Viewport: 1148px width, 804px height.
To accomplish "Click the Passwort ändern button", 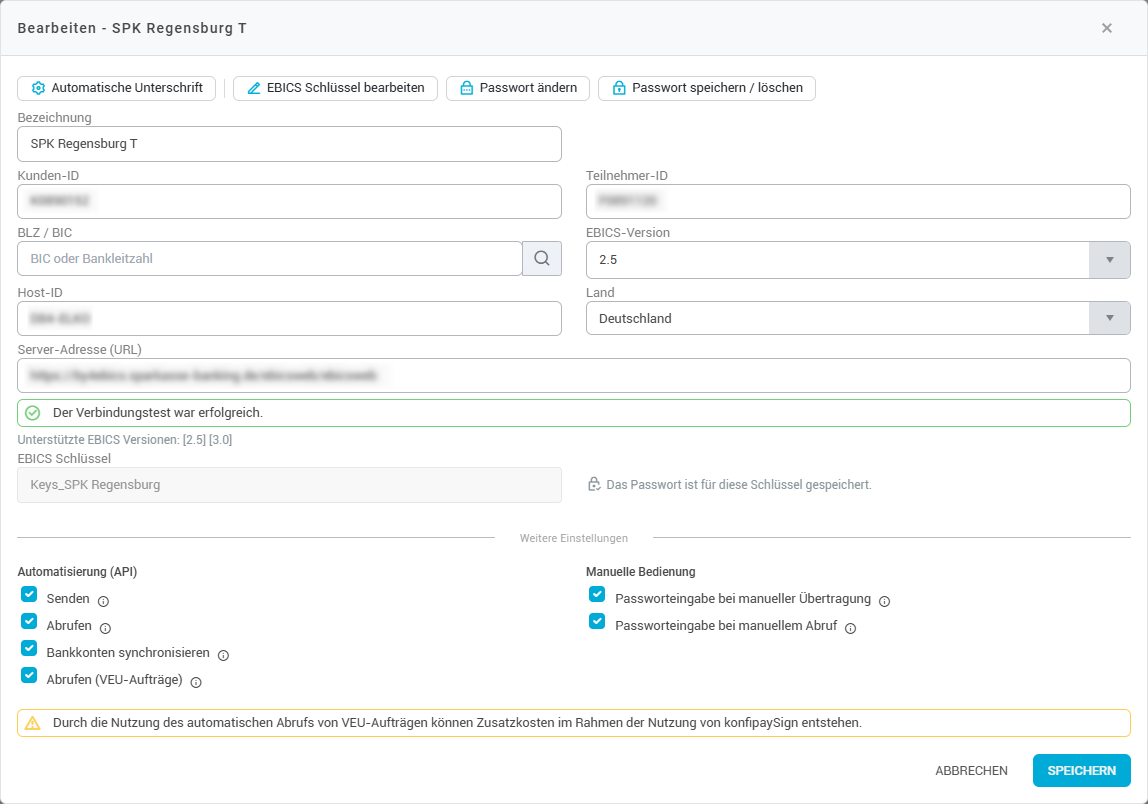I will [517, 88].
